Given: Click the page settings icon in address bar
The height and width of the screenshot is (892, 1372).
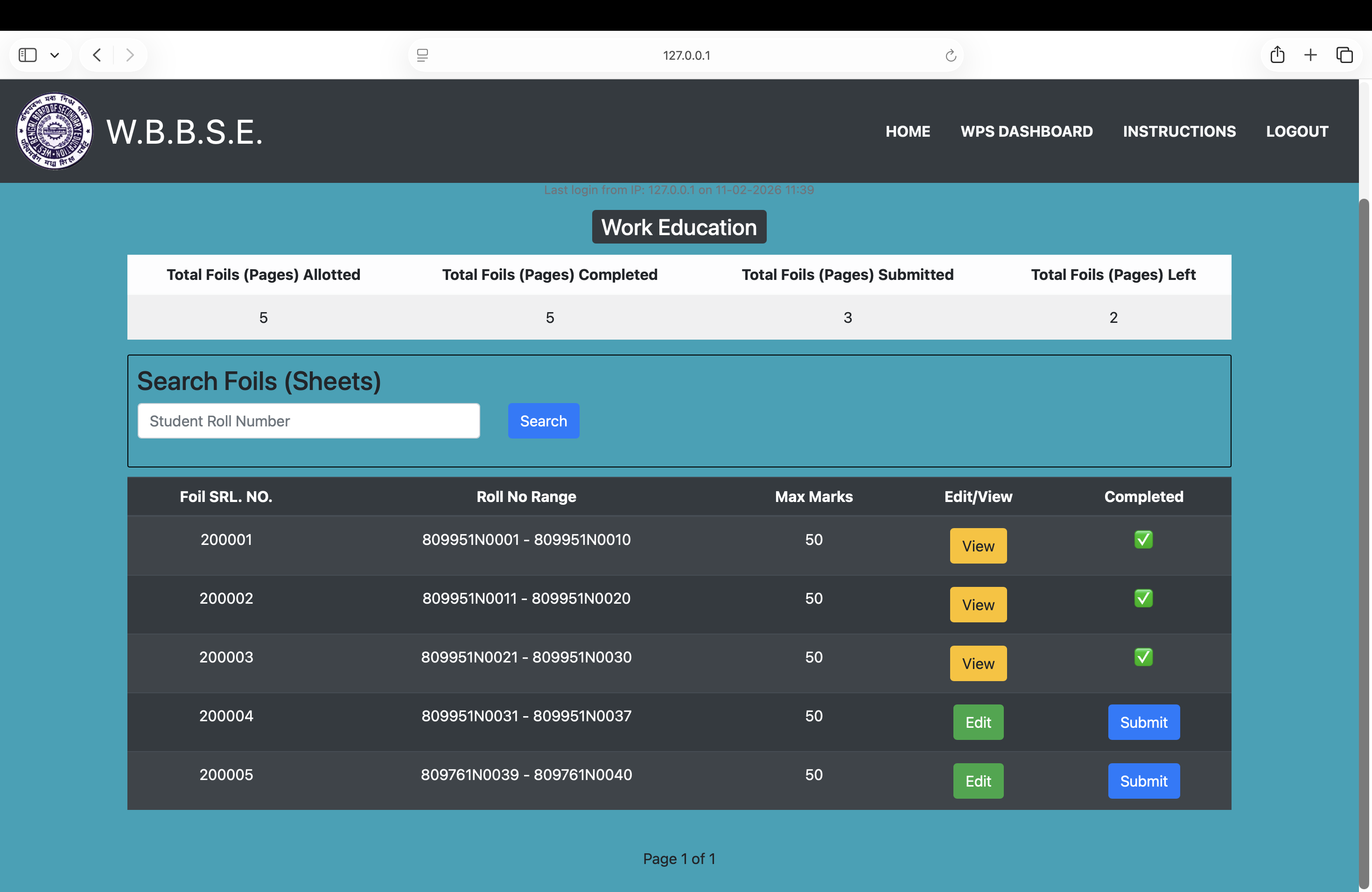Looking at the screenshot, I should (422, 56).
